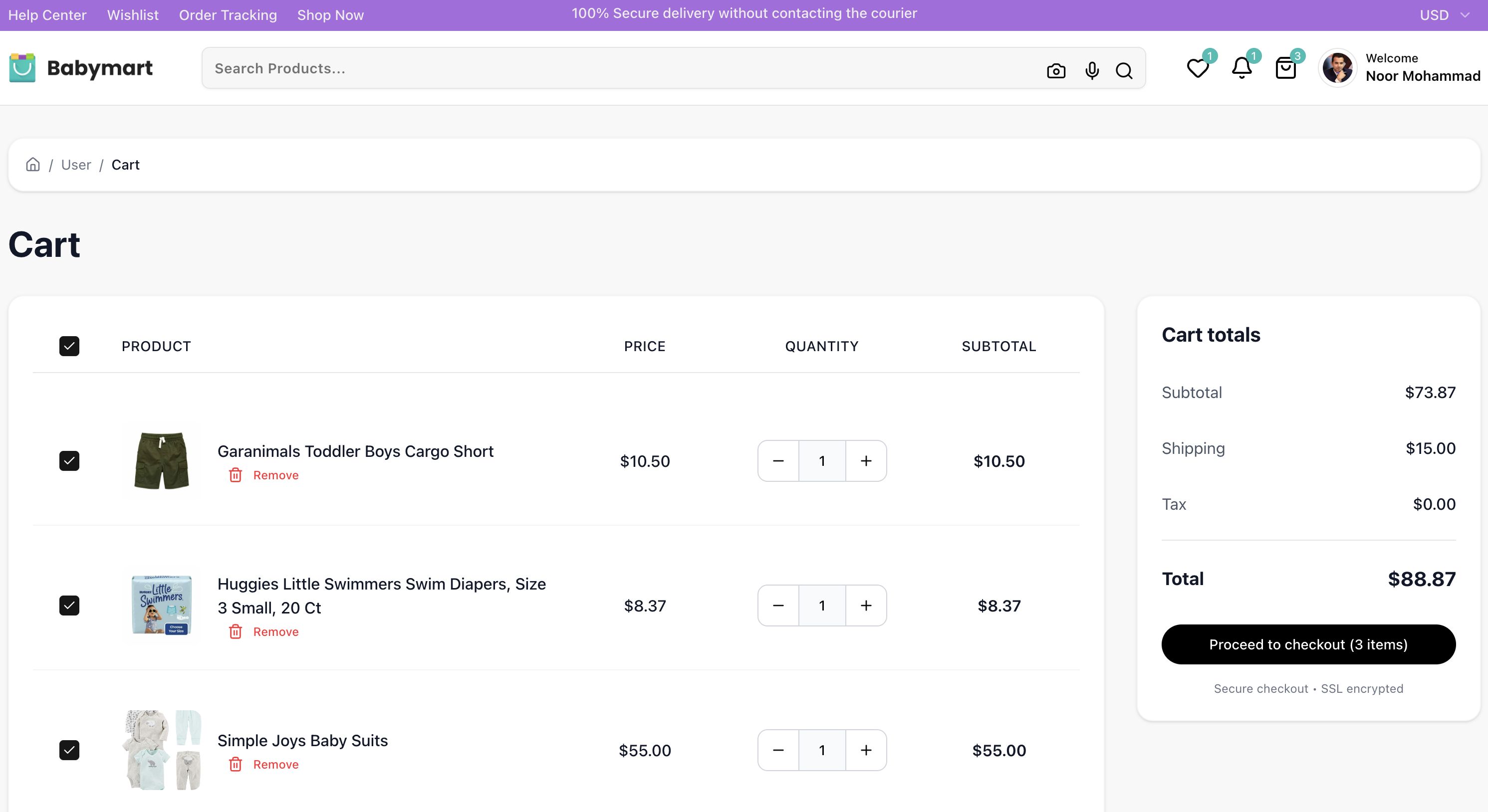Click the User breadcrumb link
1488x812 pixels.
coord(76,165)
